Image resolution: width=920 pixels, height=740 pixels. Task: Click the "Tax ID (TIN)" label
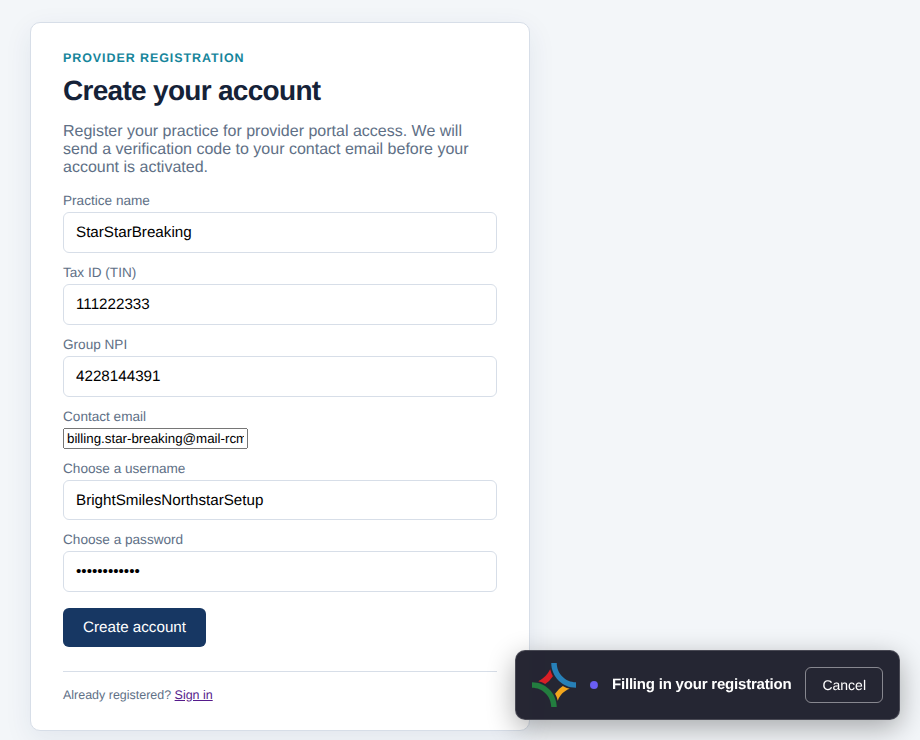tap(100, 272)
